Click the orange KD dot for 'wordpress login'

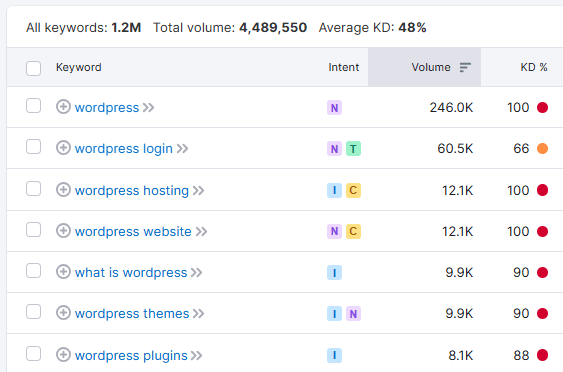(543, 148)
